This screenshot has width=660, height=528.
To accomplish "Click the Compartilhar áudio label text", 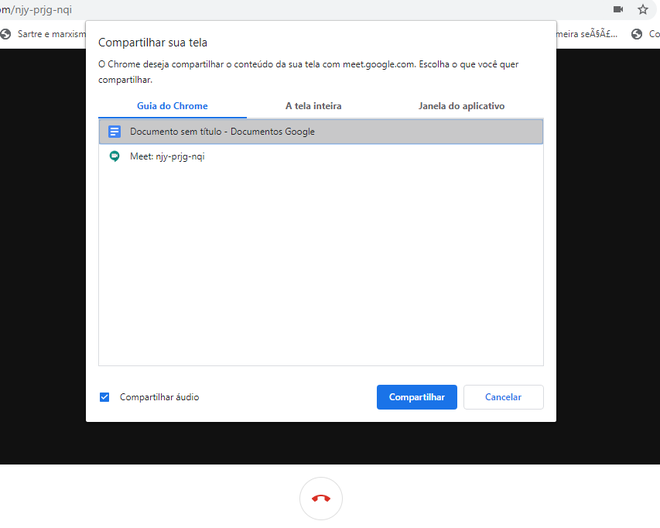I will coord(159,397).
